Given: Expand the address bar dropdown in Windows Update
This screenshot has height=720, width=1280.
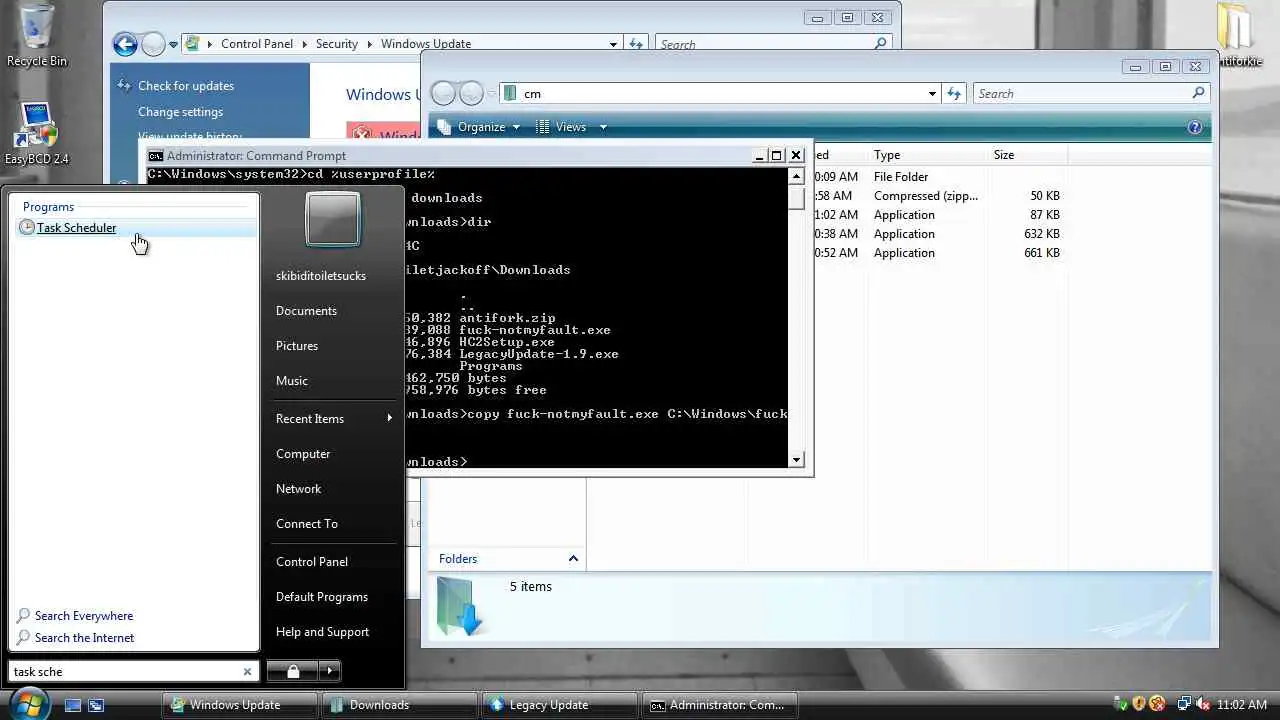Looking at the screenshot, I should pyautogui.click(x=614, y=44).
